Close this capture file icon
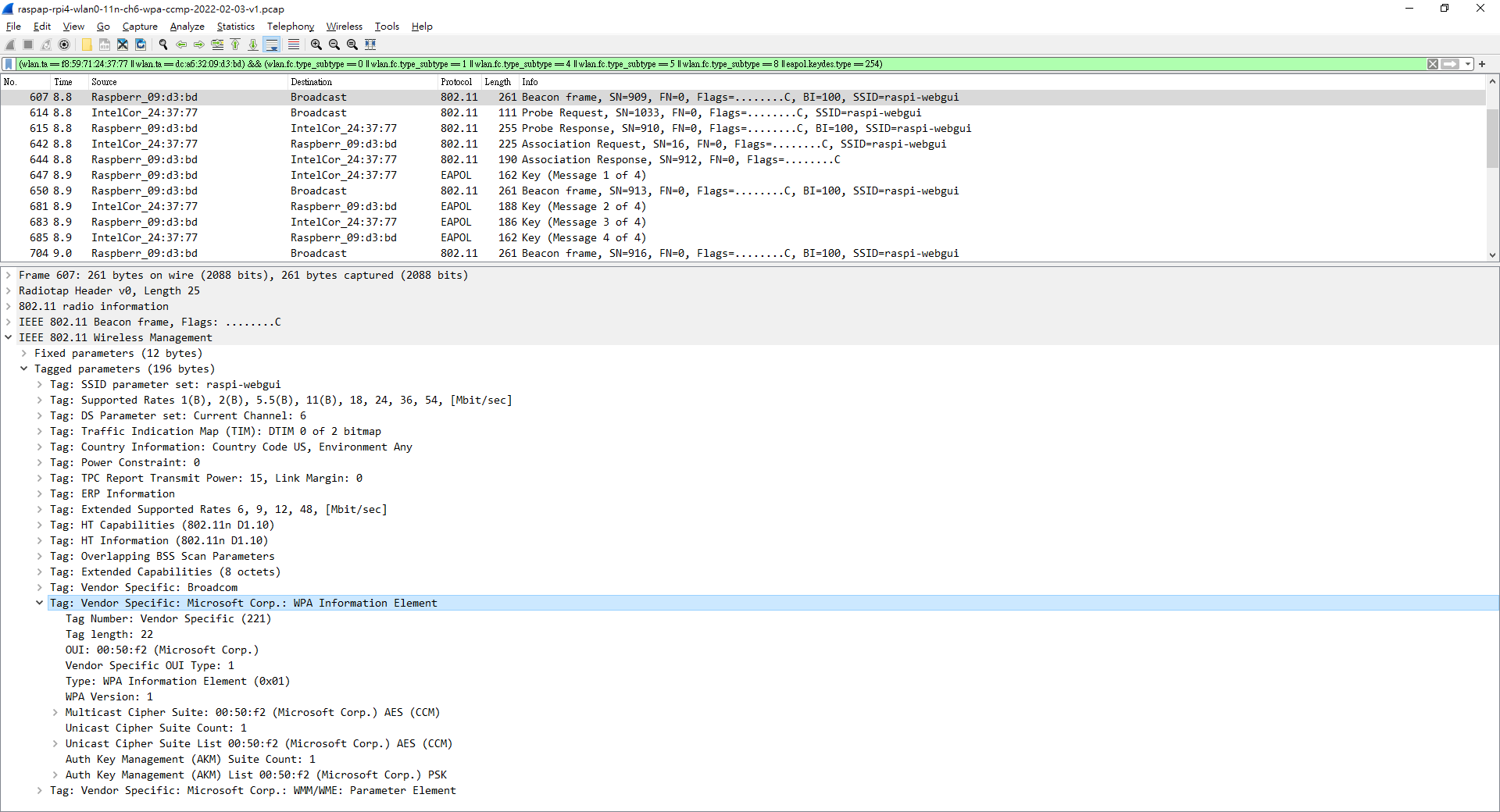1500x812 pixels. 123,45
